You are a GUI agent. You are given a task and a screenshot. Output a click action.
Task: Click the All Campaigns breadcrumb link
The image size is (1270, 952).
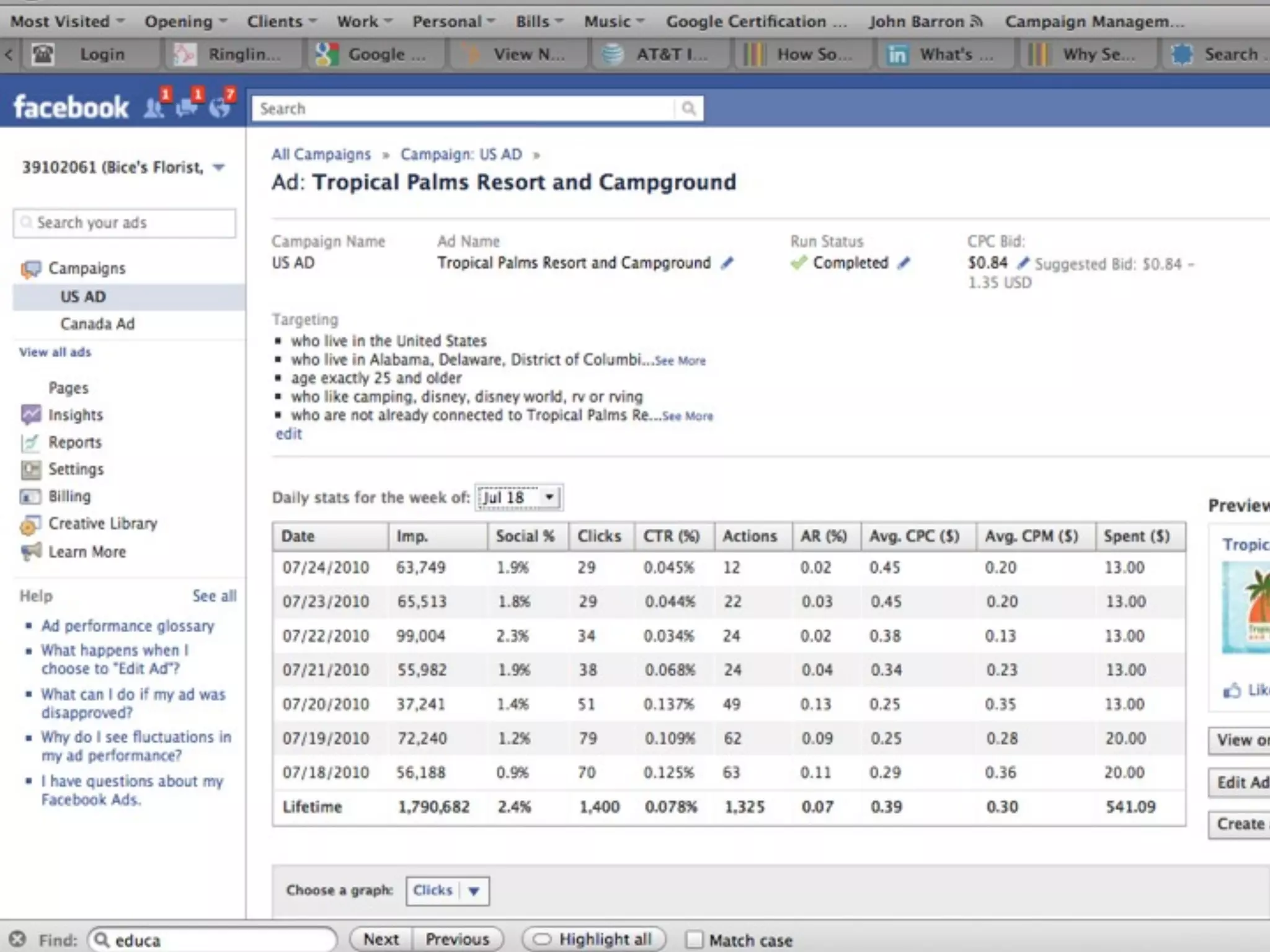321,154
